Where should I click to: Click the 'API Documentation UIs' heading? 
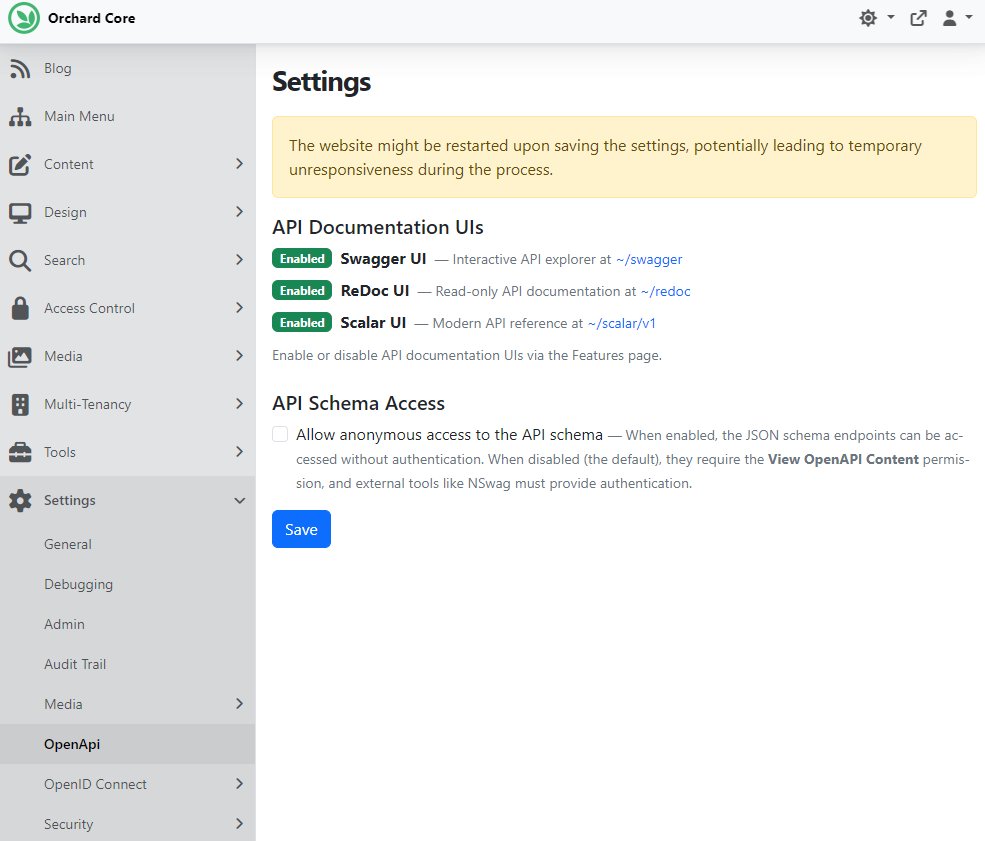pyautogui.click(x=378, y=227)
